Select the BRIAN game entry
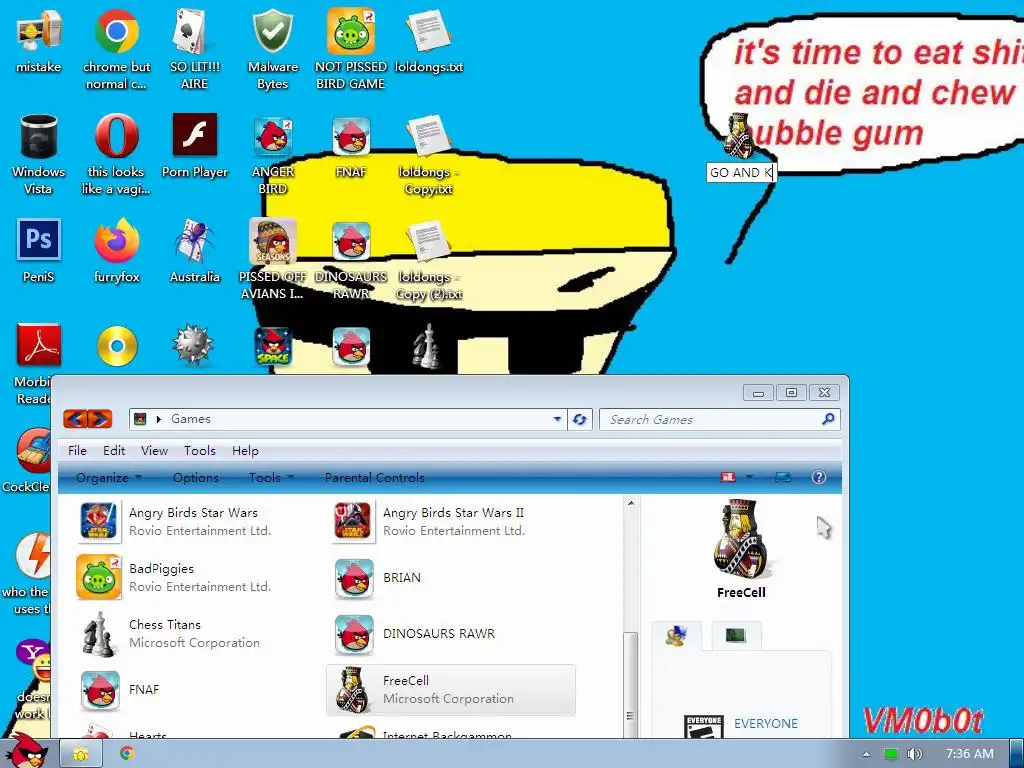Screen dimensions: 1024x768 [x=451, y=577]
